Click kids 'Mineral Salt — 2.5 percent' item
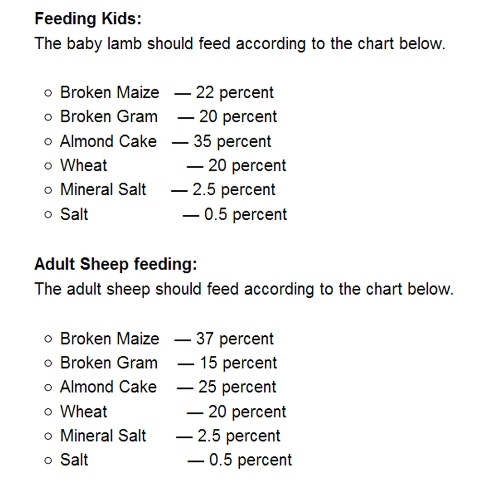The height and width of the screenshot is (481, 480). click(x=168, y=190)
